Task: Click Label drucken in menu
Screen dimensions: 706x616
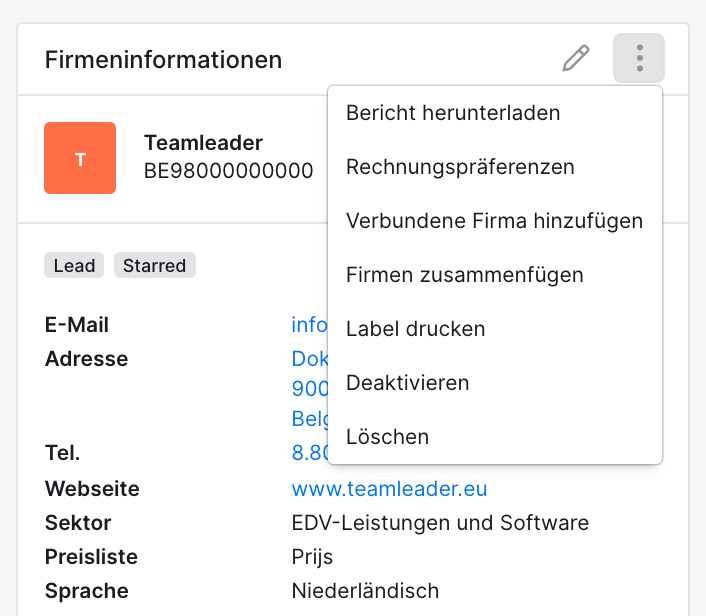Action: (495, 329)
